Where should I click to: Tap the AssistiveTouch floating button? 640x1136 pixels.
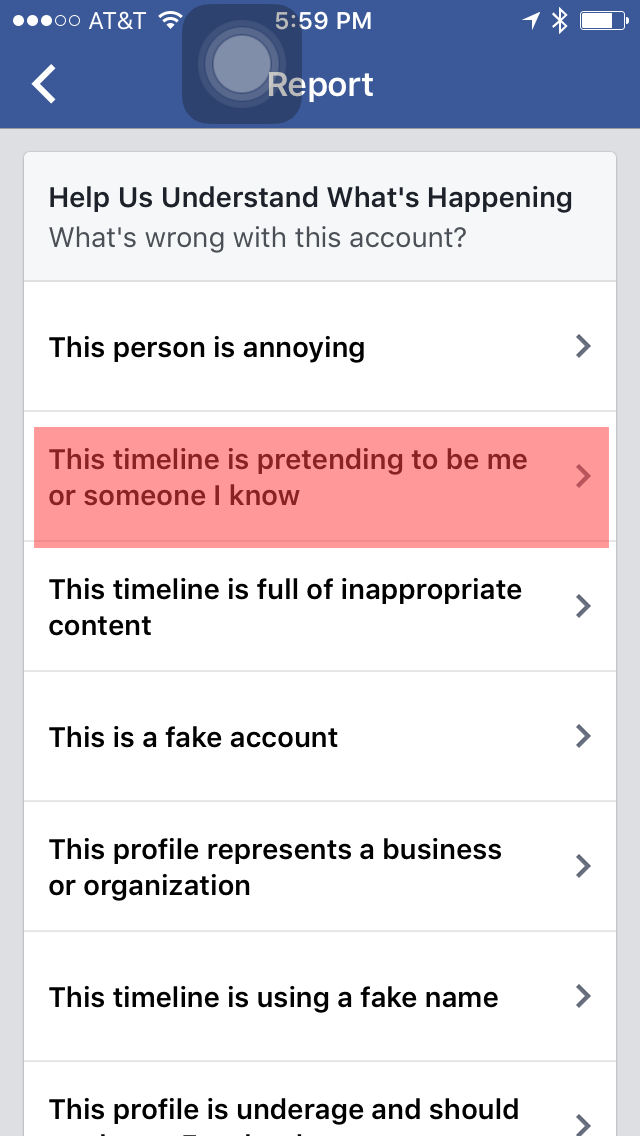coord(242,64)
